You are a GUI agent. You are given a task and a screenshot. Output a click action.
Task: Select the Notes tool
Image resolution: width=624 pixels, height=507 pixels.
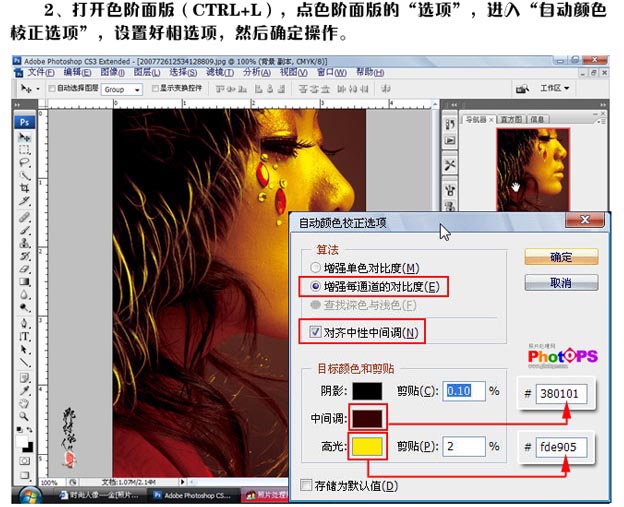pos(24,378)
